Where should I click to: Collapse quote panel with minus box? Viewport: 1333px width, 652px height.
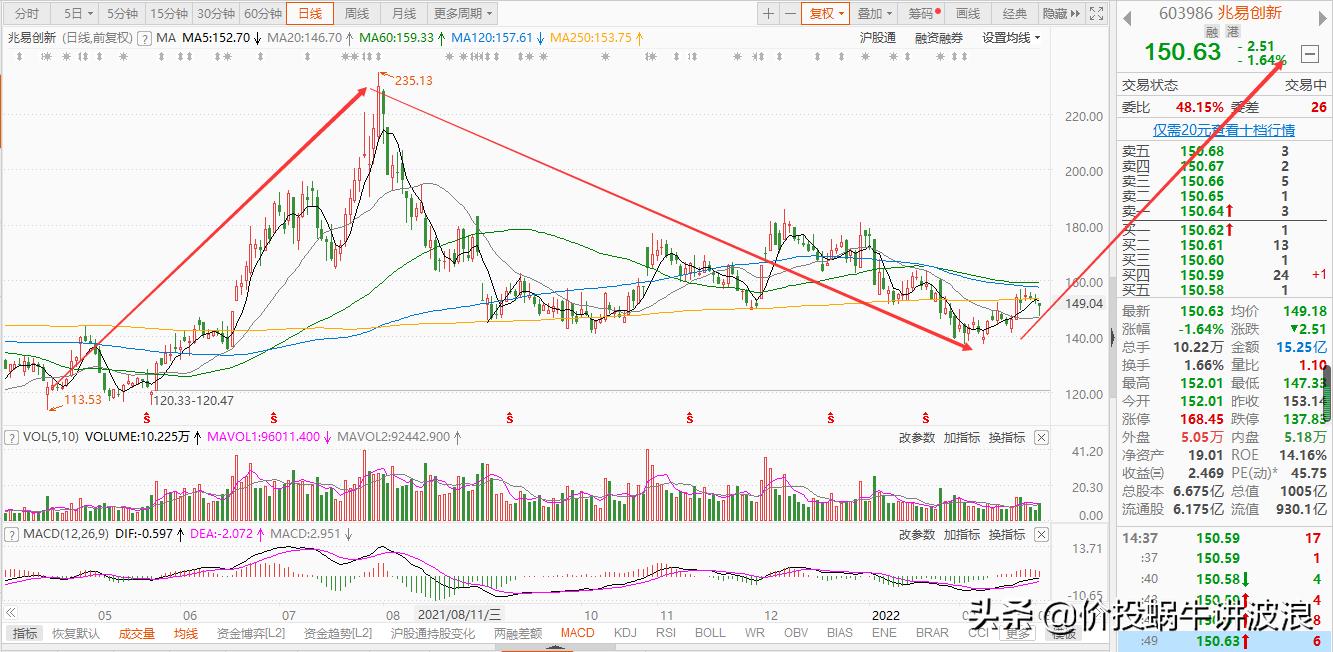tap(1310, 52)
